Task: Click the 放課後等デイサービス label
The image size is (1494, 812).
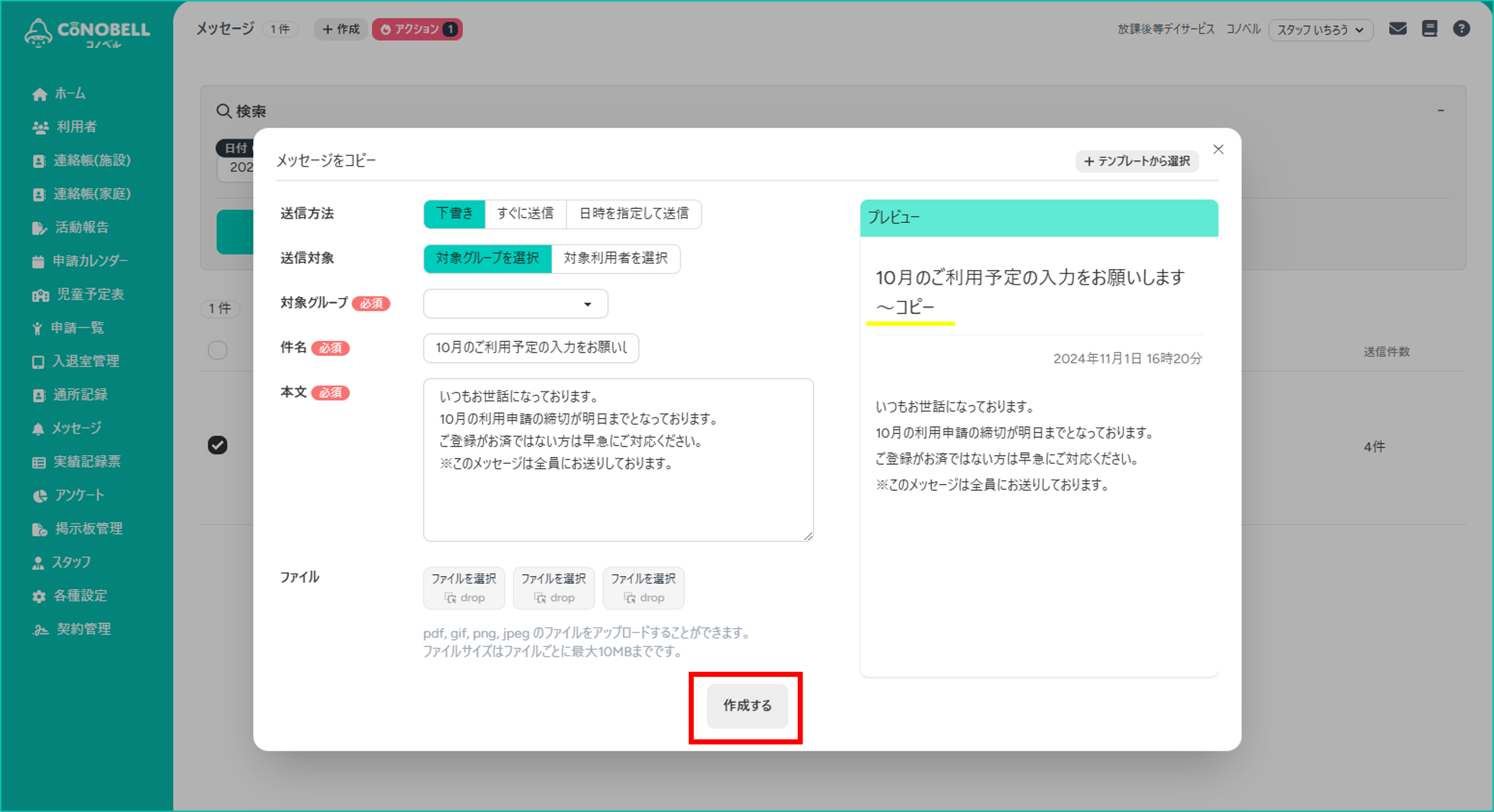Action: pyautogui.click(x=1166, y=29)
